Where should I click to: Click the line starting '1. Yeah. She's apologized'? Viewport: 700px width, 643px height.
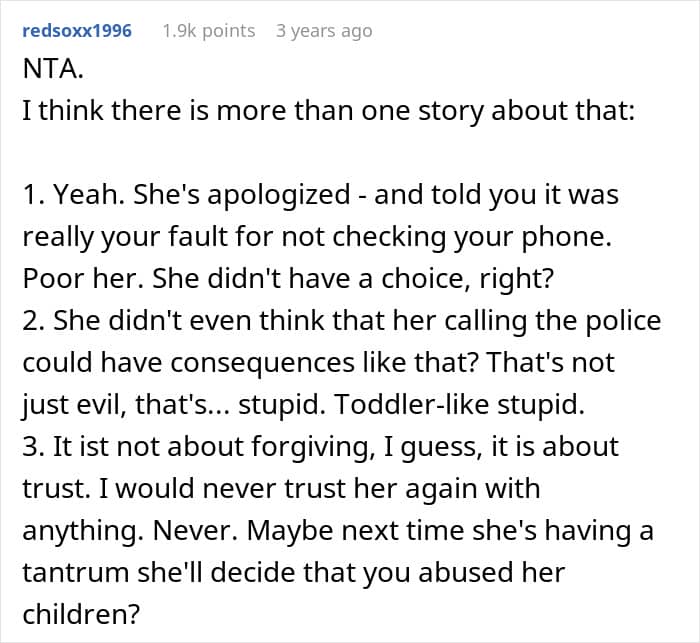point(321,195)
